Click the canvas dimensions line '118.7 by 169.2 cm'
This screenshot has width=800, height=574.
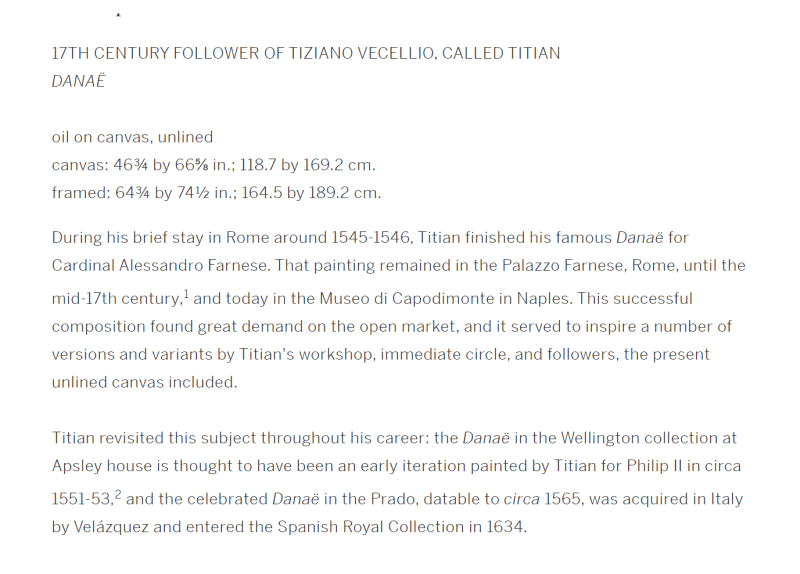point(213,165)
